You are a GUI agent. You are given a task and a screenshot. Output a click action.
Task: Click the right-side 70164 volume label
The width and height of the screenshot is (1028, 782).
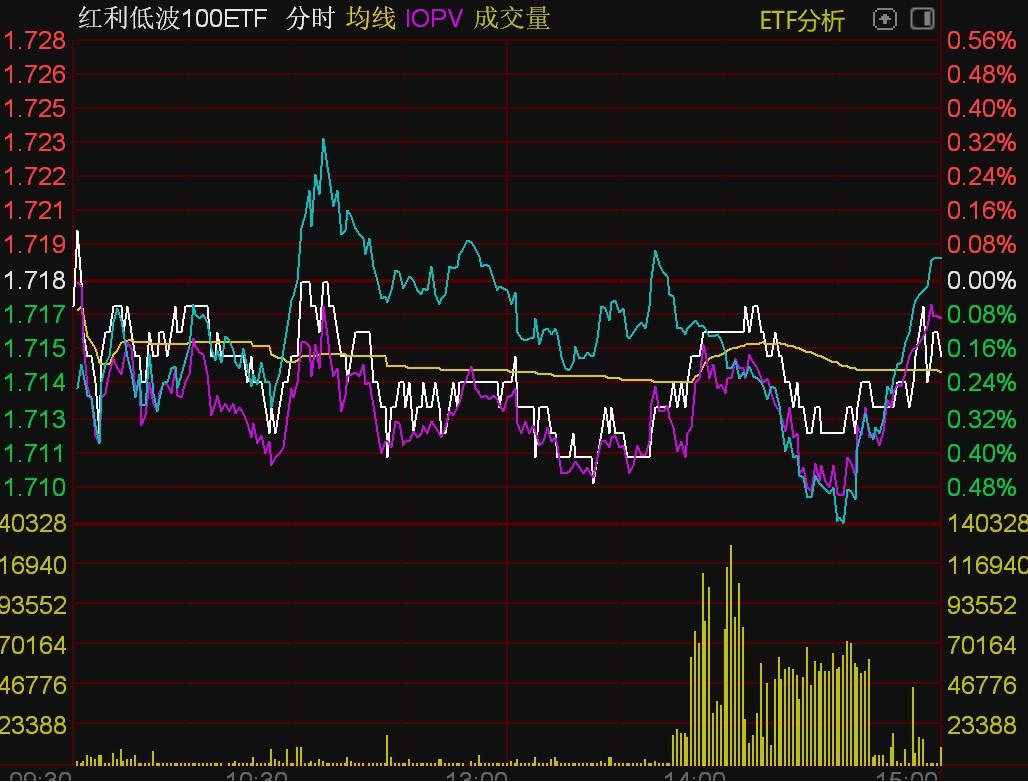tap(981, 645)
